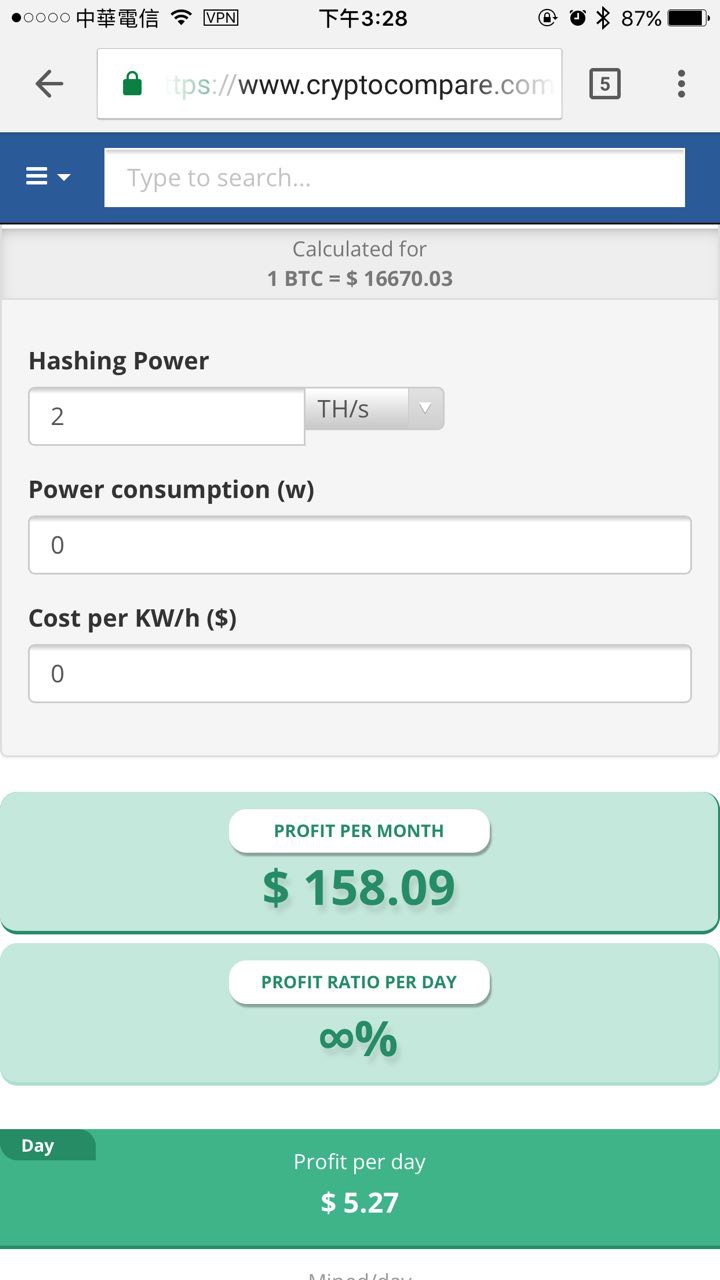Expand the TH/s hashing unit dropdown
The height and width of the screenshot is (1280, 720).
click(x=374, y=409)
